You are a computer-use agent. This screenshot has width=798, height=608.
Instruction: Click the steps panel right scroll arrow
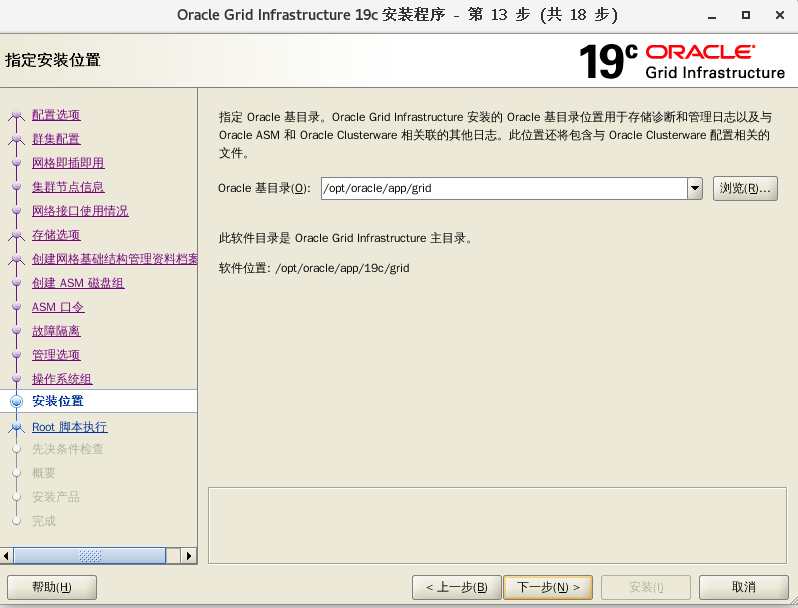(189, 556)
